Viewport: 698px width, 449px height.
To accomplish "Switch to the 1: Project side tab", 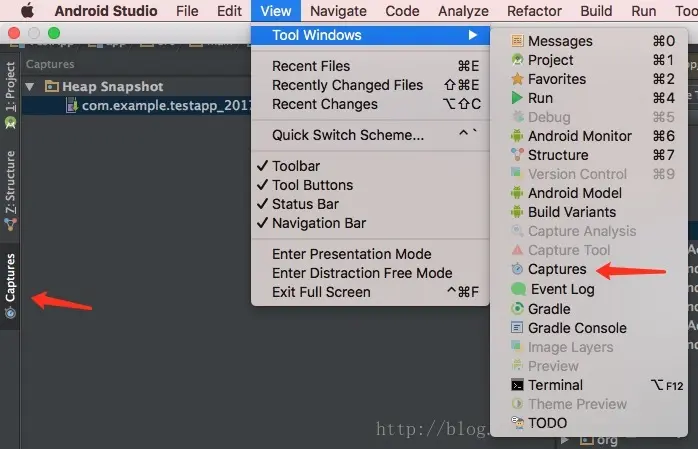I will point(10,94).
